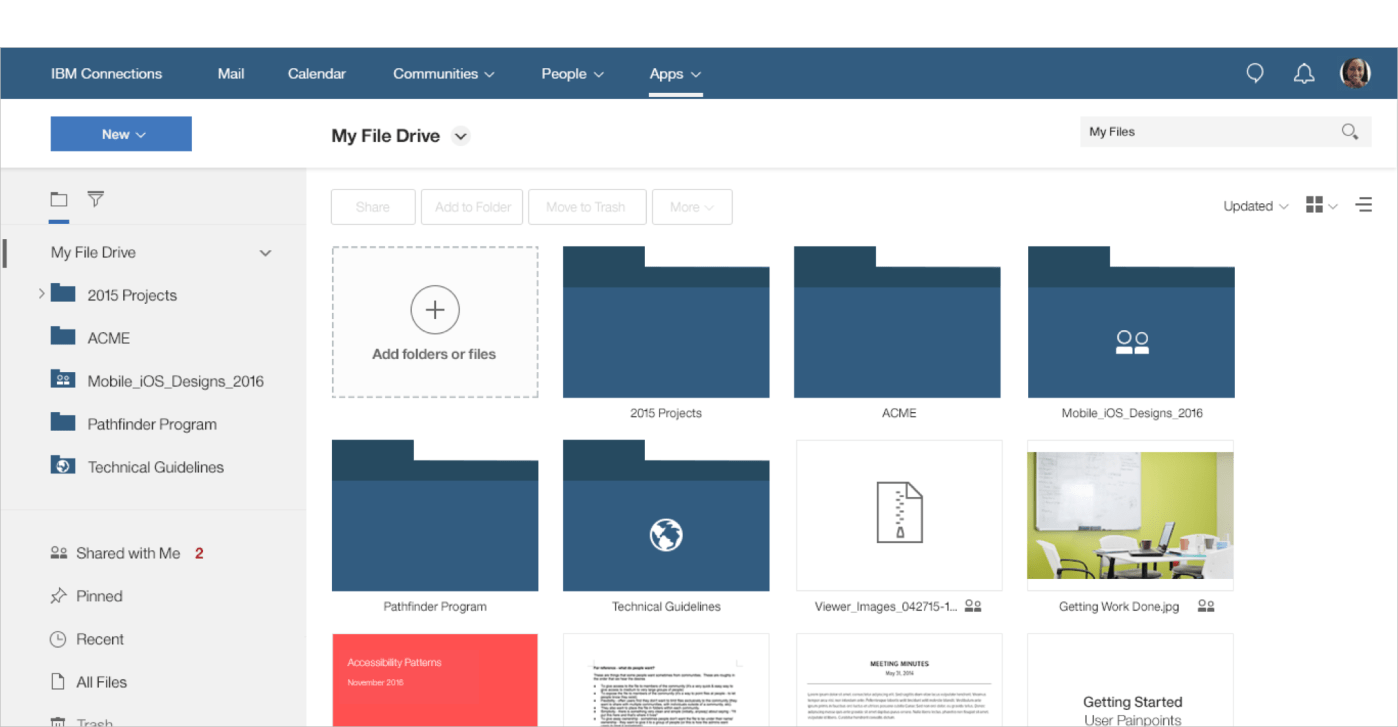Select the folder view icon in sidebar
This screenshot has height=727, width=1398.
tap(59, 199)
